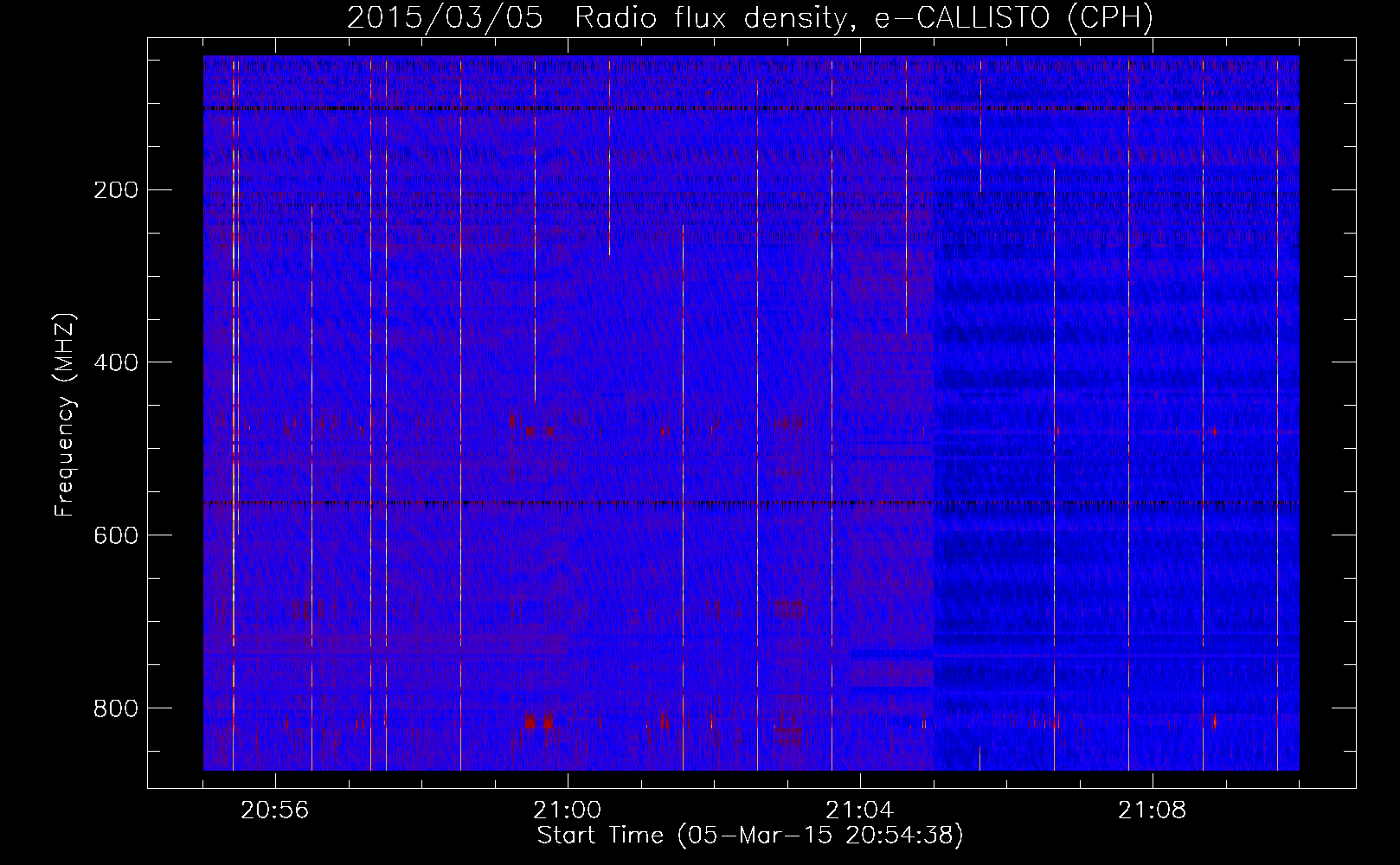
Task: Click the 20:56 time tick label
Action: (x=275, y=811)
